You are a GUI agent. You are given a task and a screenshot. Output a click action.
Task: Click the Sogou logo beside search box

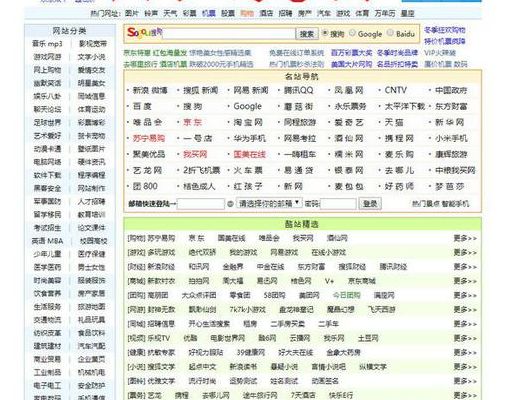[144, 33]
